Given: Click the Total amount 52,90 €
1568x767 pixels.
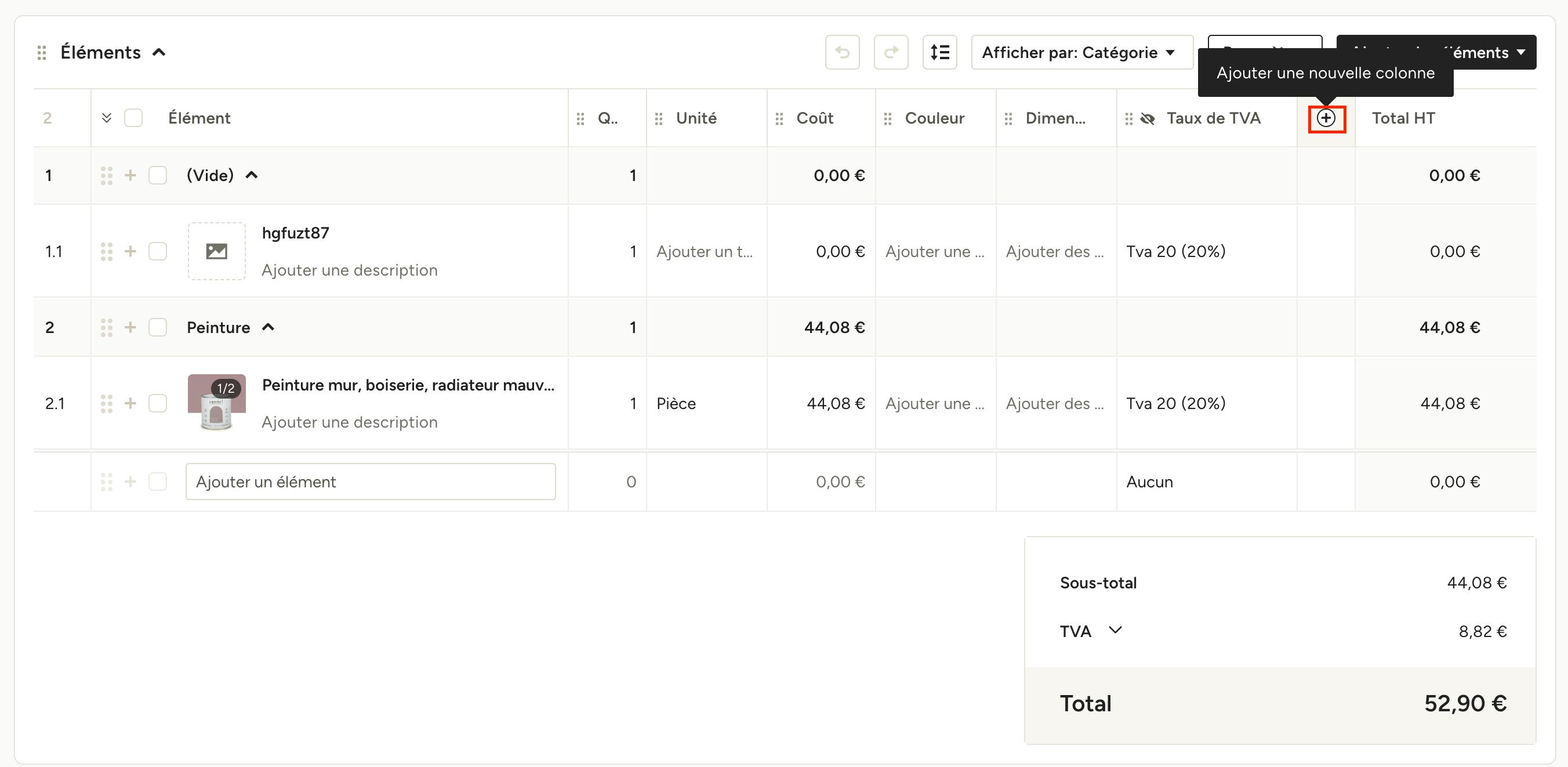Looking at the screenshot, I should click(1465, 704).
